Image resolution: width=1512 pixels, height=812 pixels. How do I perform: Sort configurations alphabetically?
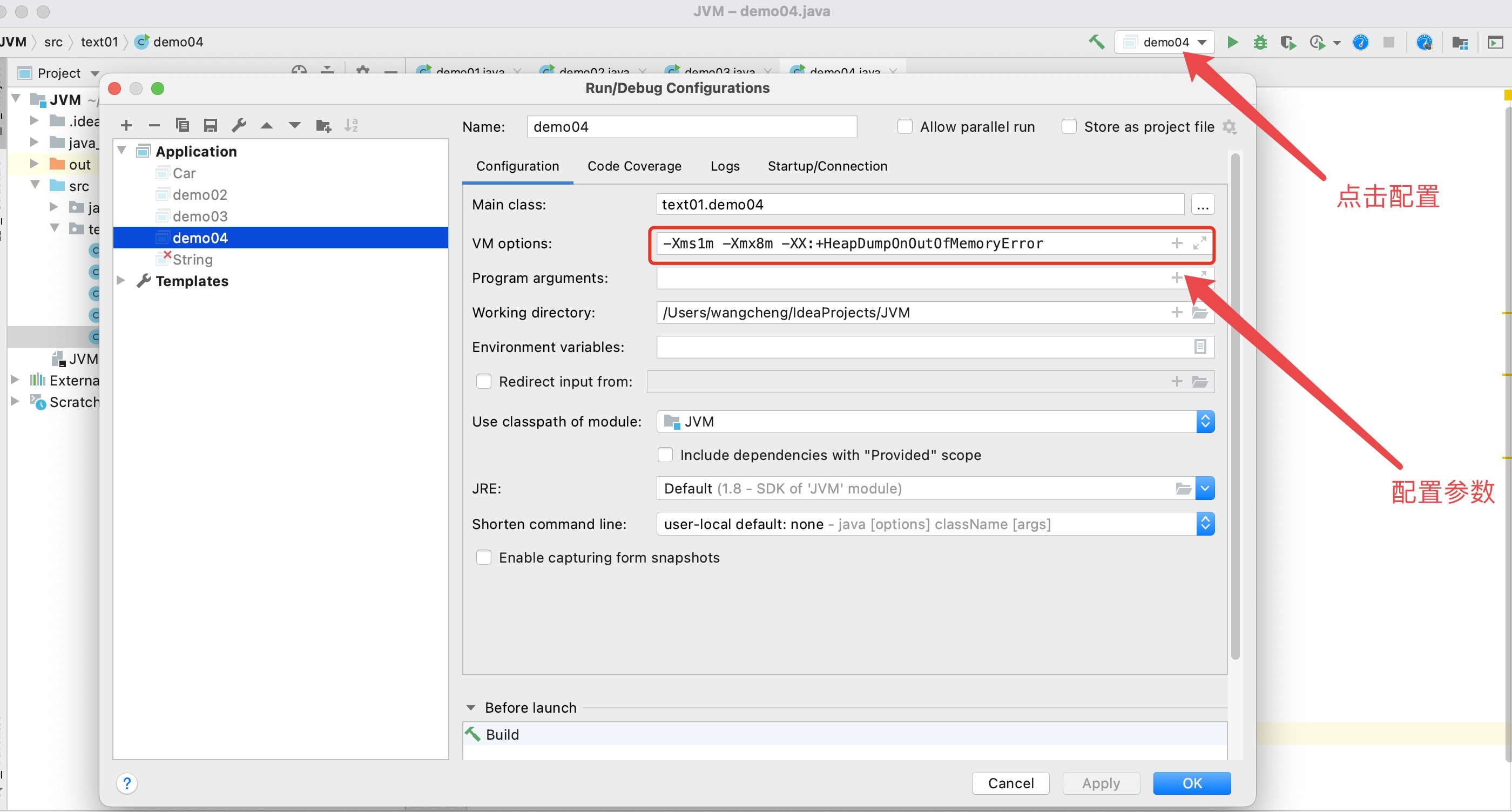351,125
